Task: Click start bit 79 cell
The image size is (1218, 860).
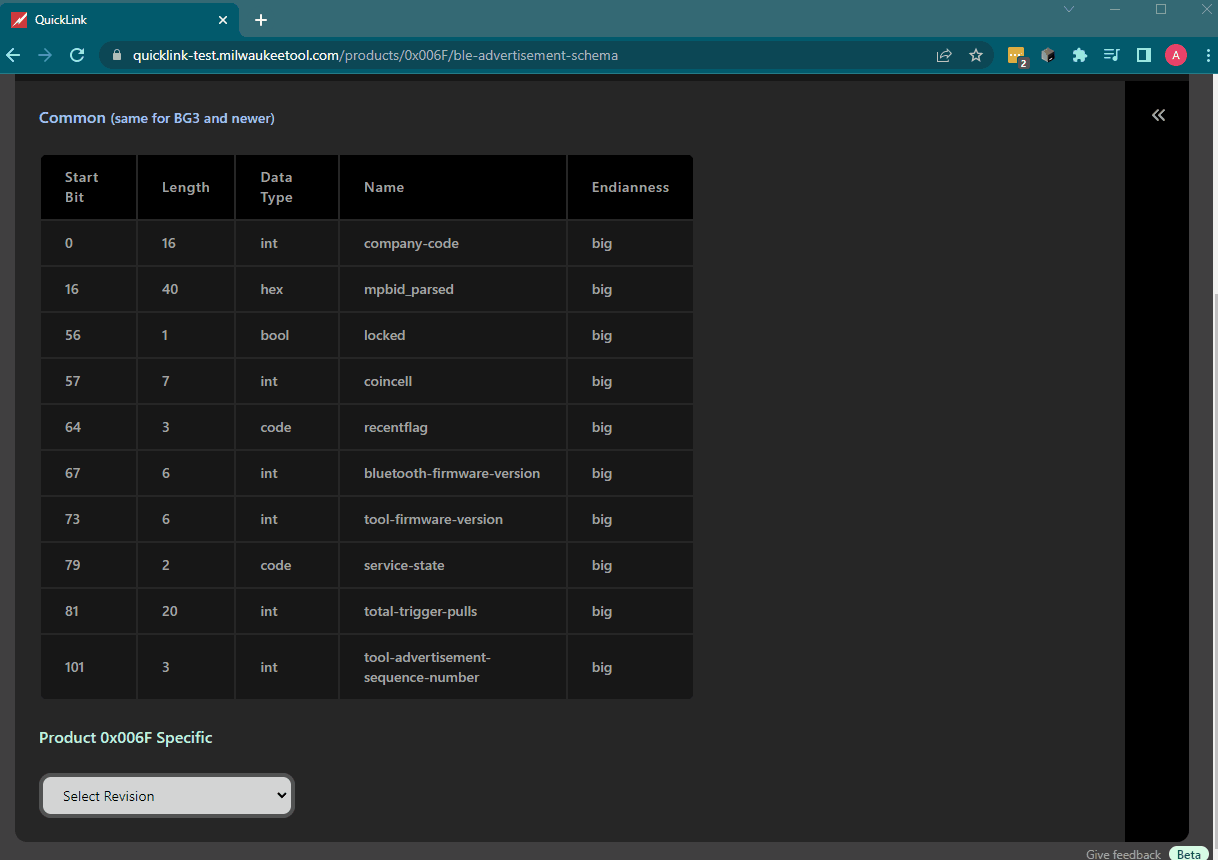Action: click(88, 565)
